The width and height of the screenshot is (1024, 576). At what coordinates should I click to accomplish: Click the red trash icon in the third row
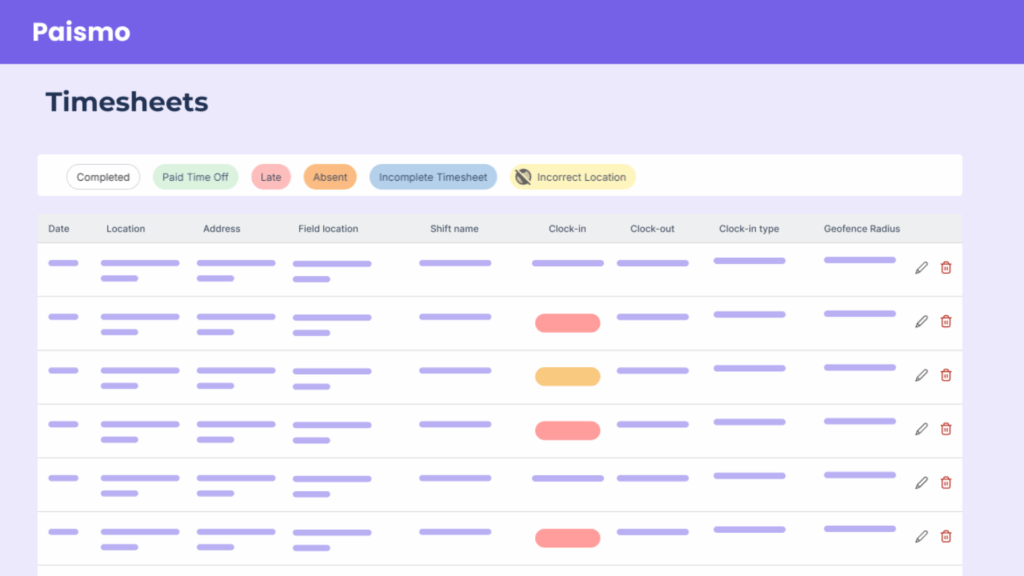pos(946,376)
